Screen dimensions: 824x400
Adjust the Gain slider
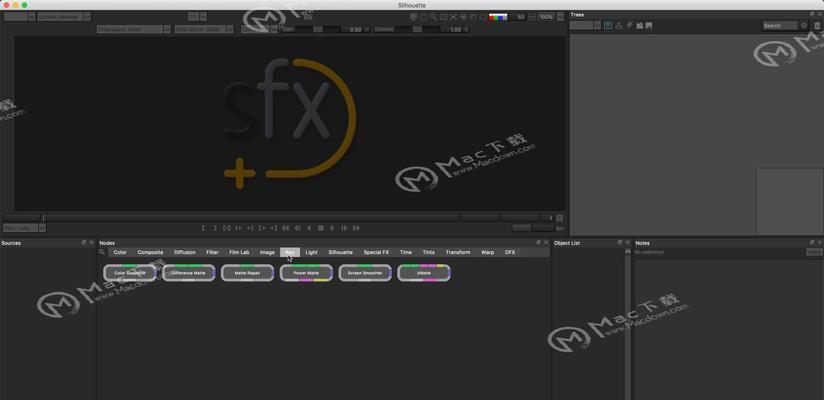(x=317, y=29)
